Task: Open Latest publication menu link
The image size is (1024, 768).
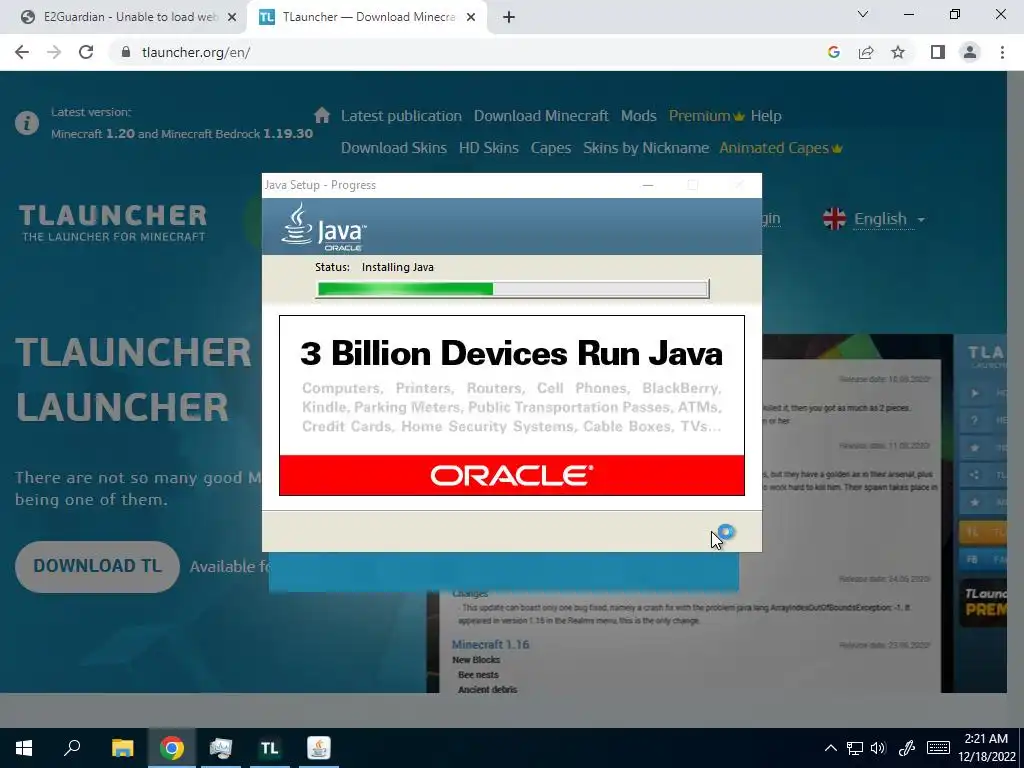Action: point(401,116)
